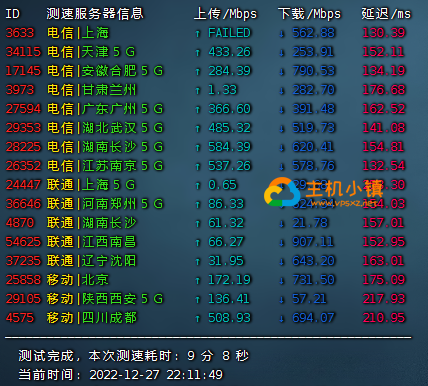Click upload value 485.32

click(x=229, y=128)
